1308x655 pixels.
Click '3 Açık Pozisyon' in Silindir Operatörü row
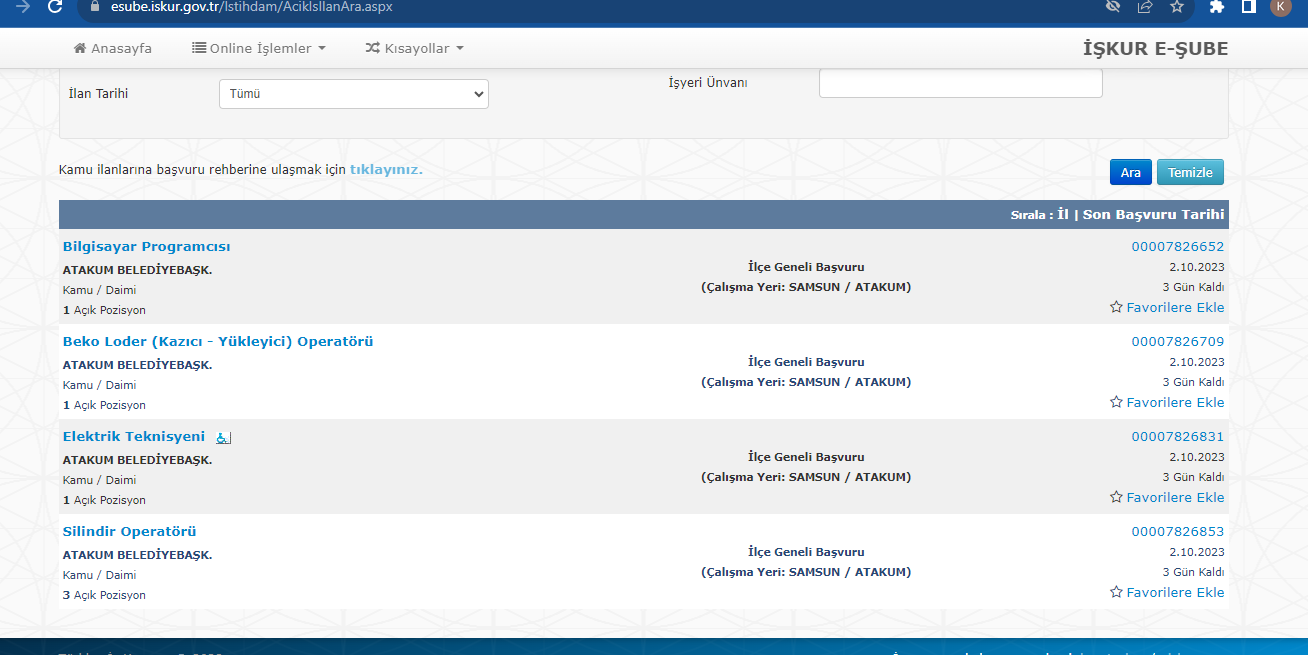(104, 595)
